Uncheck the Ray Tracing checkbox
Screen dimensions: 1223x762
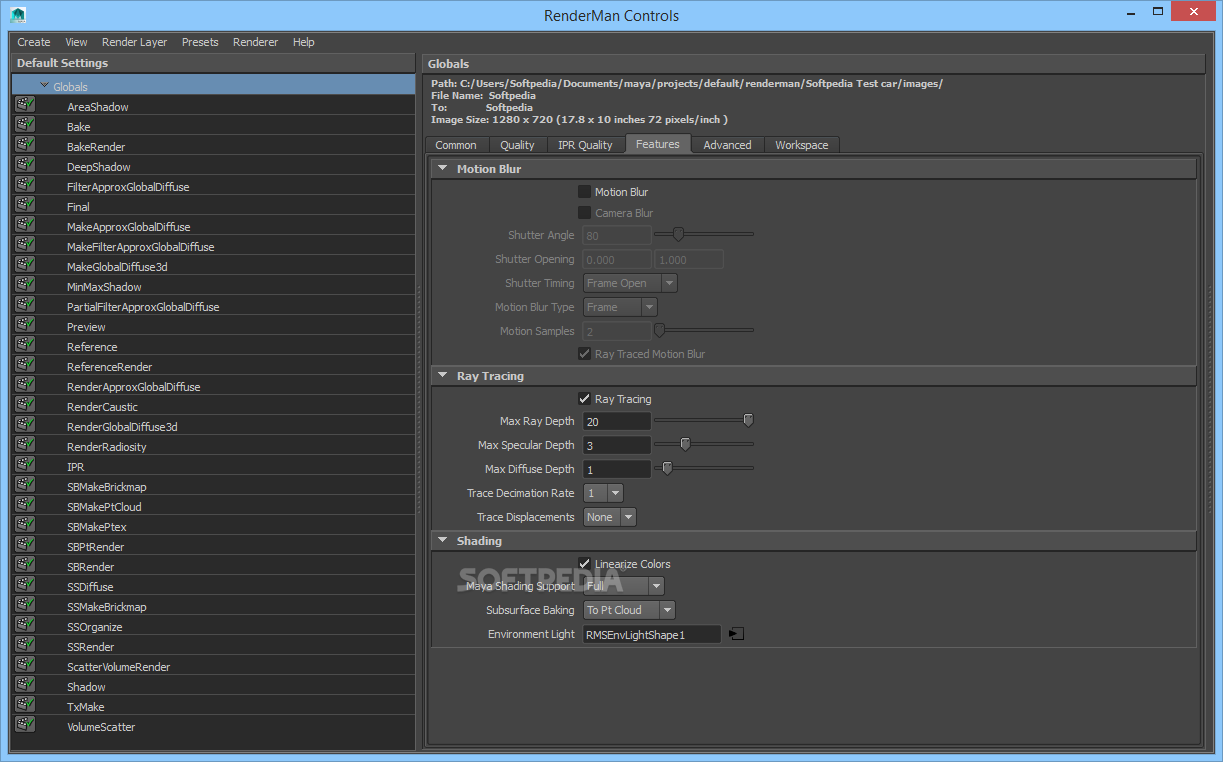585,398
